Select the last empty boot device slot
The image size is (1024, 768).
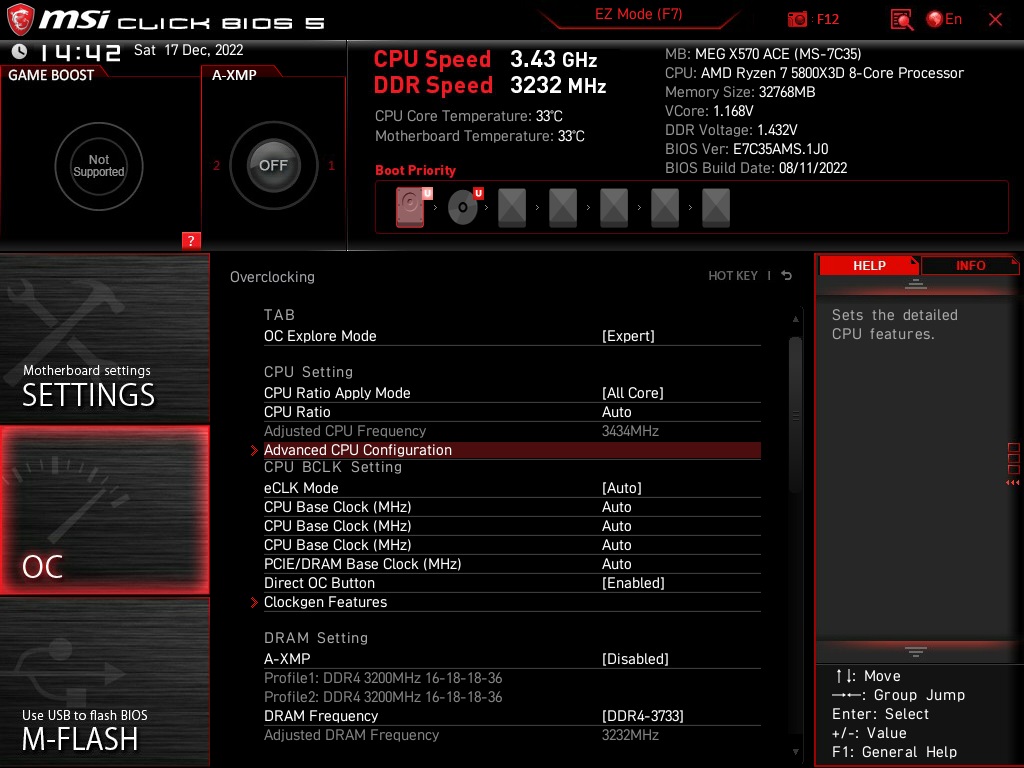tap(716, 208)
